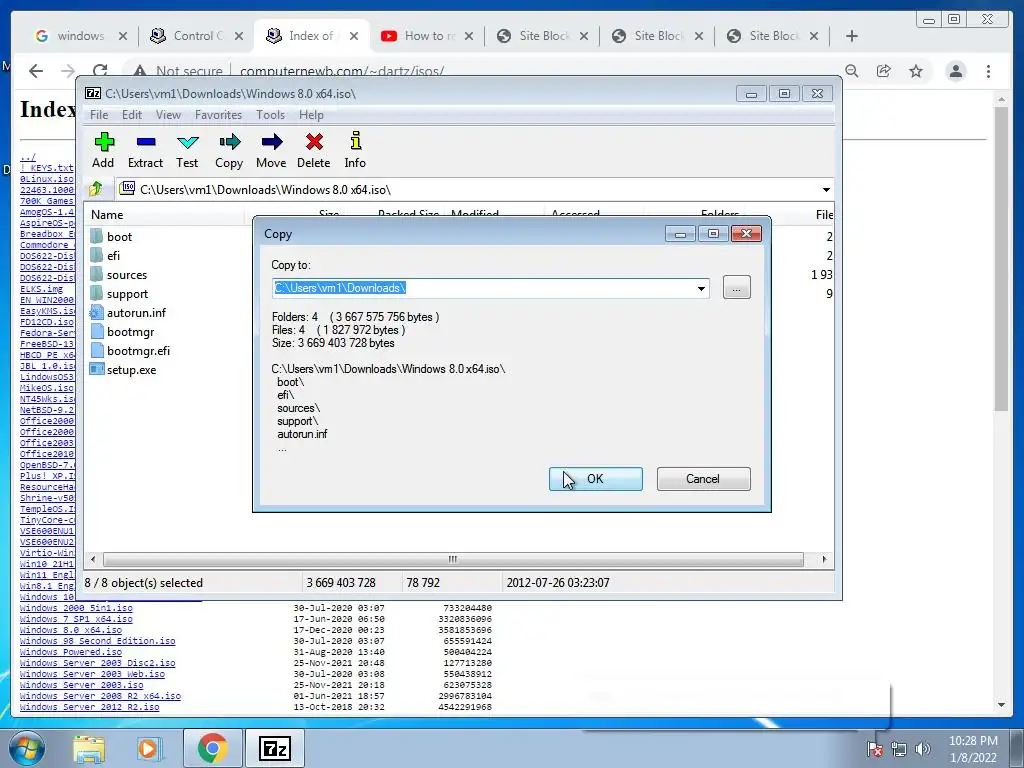Open the volume tray icon

coord(923,749)
